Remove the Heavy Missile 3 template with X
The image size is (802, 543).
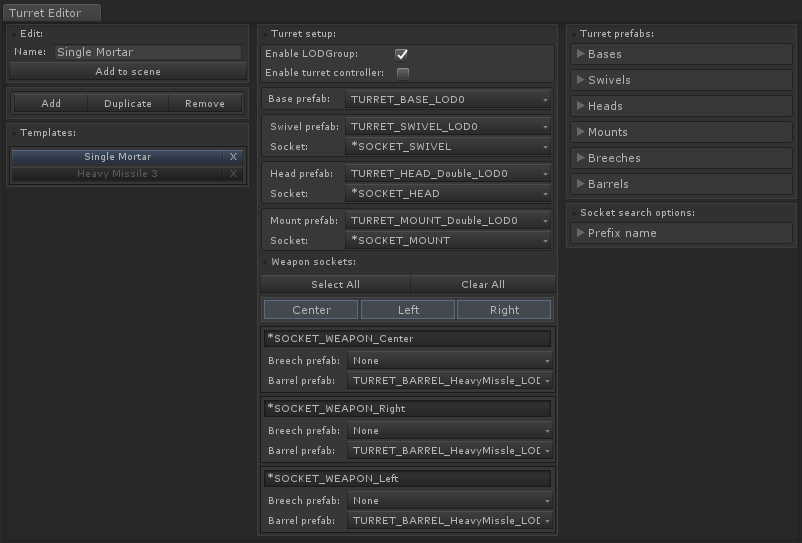pos(233,174)
